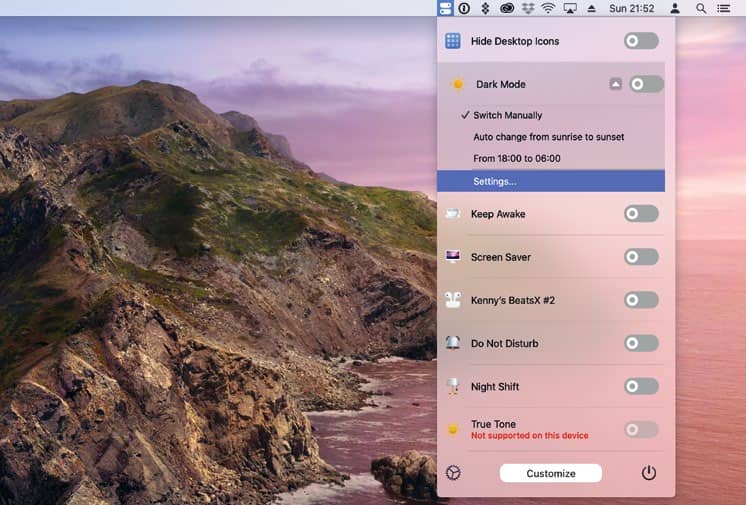Click the power quit icon
The width and height of the screenshot is (746, 505).
pyautogui.click(x=648, y=473)
